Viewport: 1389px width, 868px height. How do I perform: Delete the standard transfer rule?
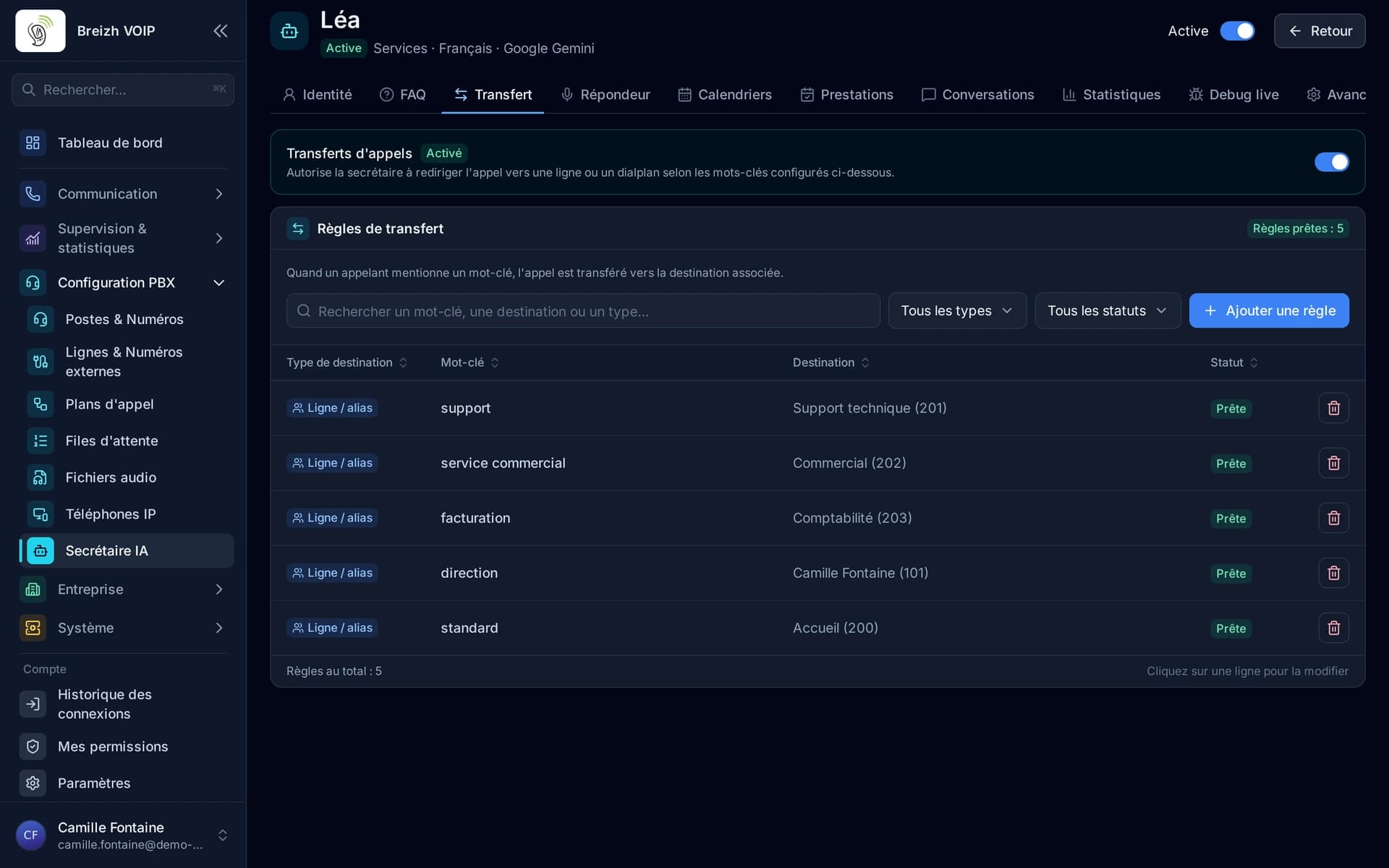(1333, 628)
